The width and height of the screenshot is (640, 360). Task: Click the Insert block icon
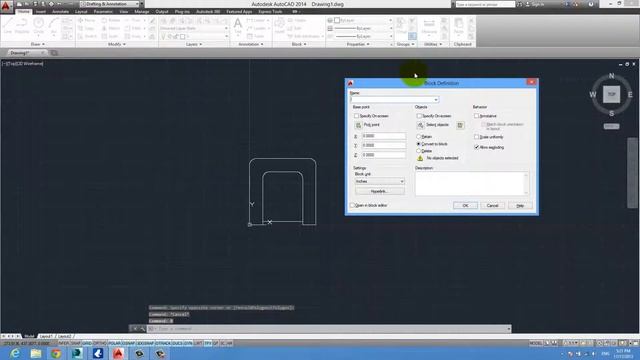(x=280, y=26)
